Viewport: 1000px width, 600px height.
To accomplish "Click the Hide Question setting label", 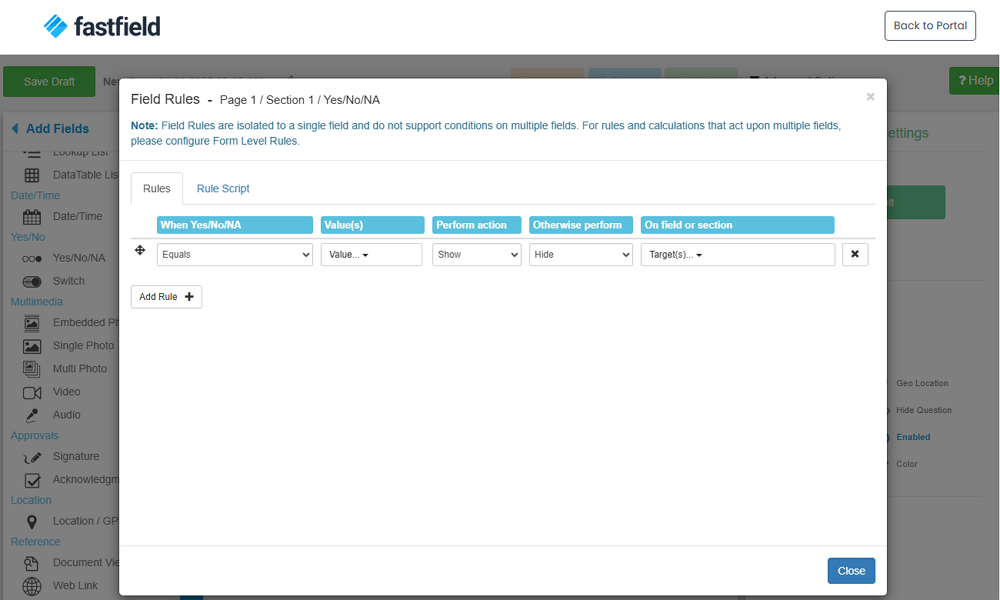I will (923, 410).
